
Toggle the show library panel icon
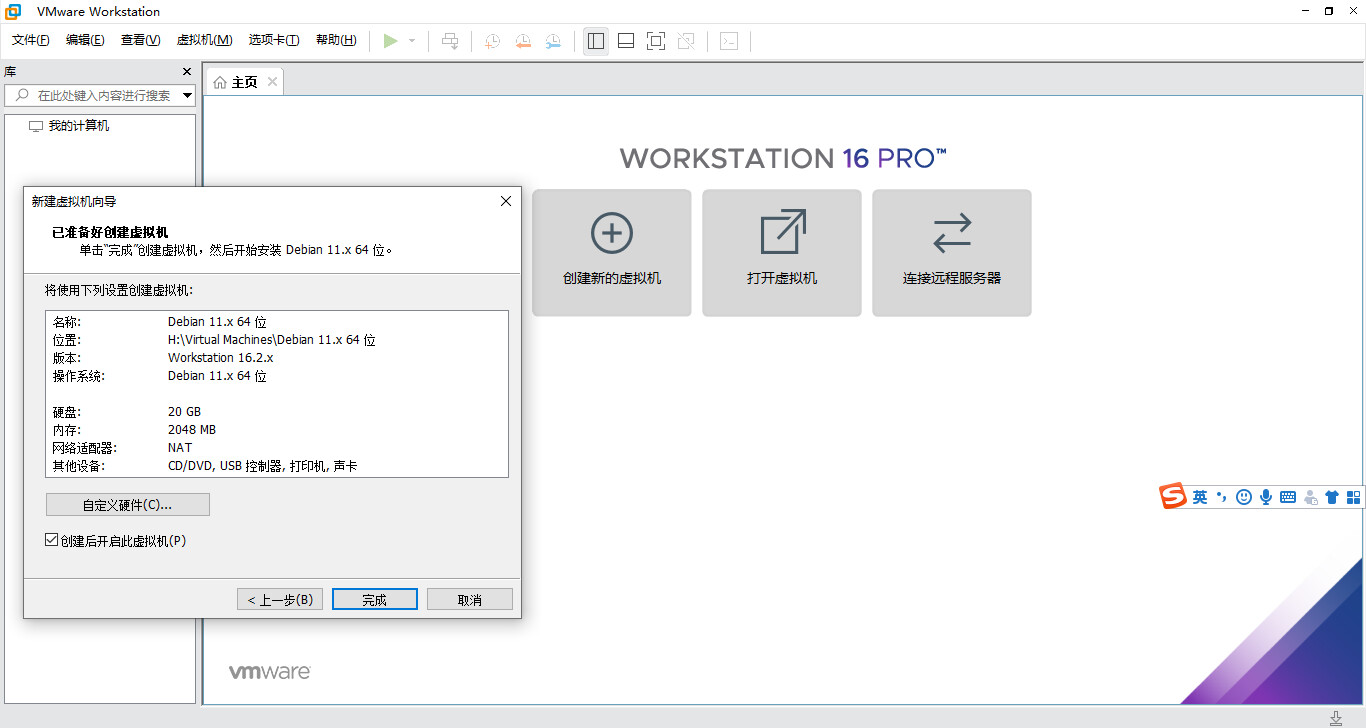pyautogui.click(x=596, y=41)
